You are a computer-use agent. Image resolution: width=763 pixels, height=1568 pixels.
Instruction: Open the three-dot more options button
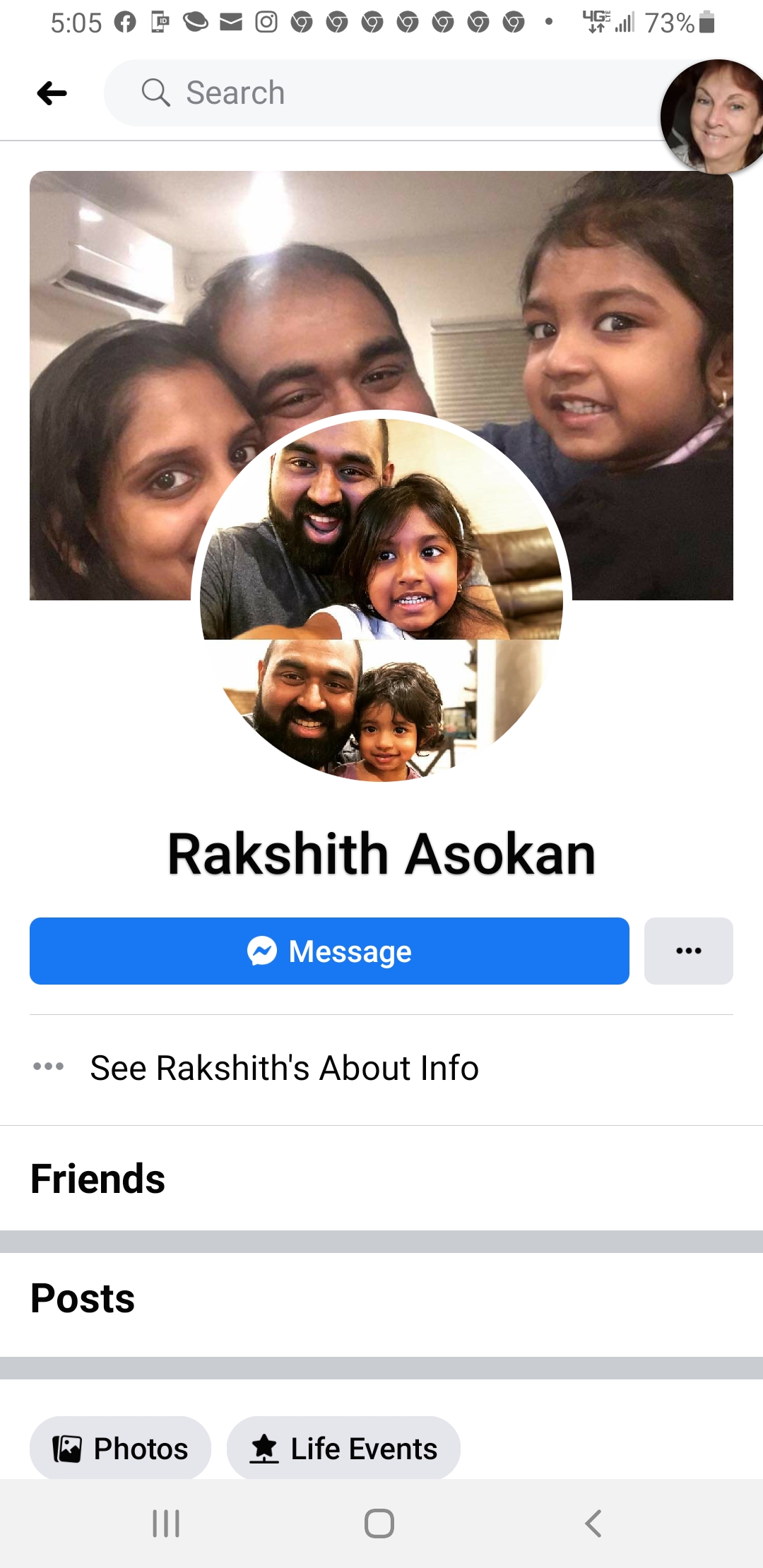689,951
